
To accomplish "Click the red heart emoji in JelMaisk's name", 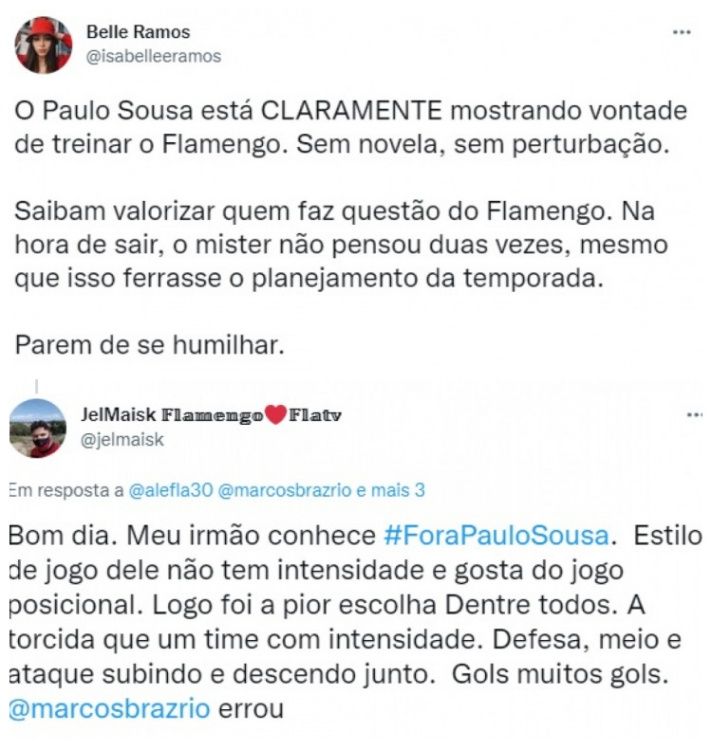I will tap(276, 415).
